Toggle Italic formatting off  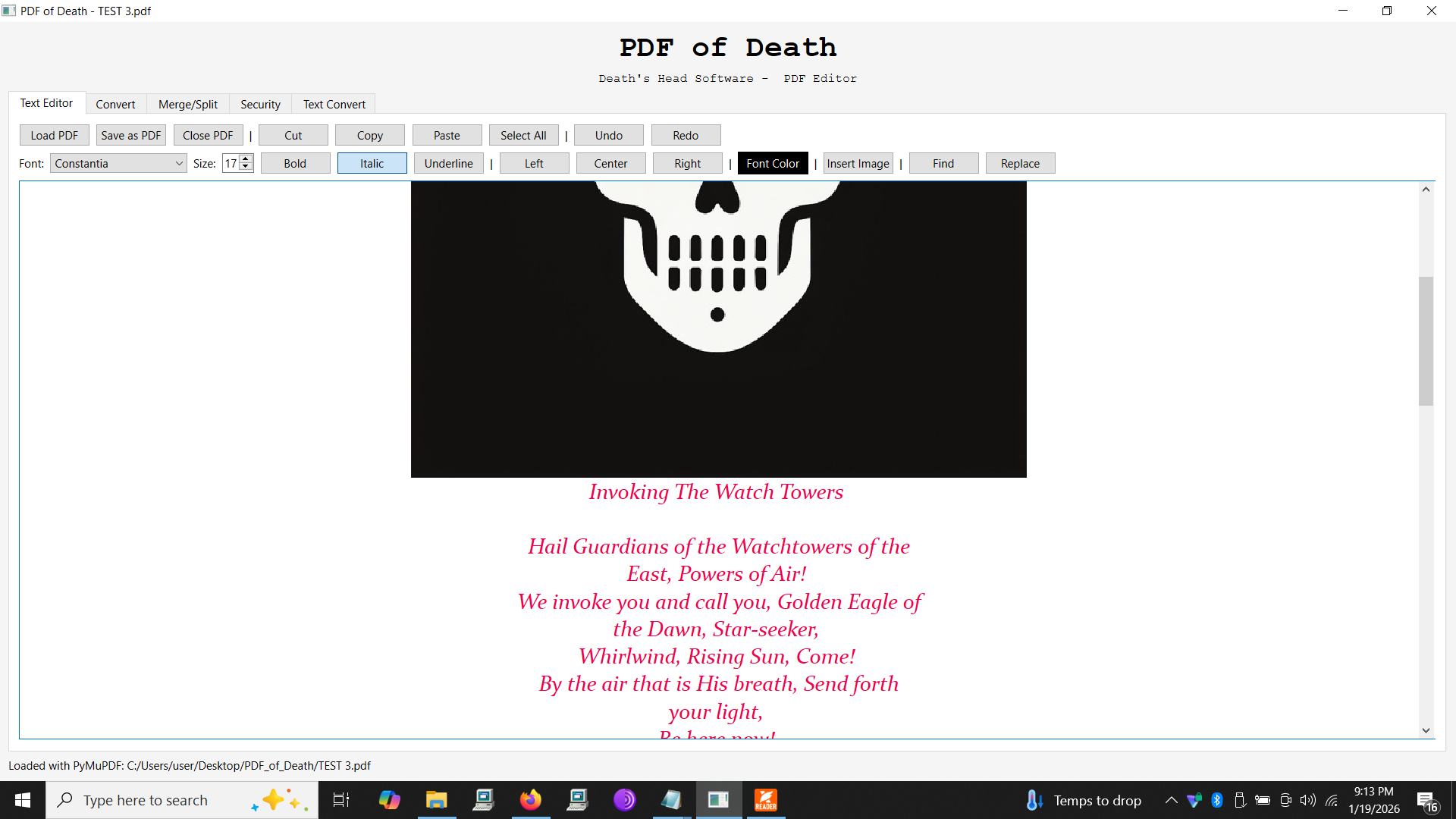click(372, 163)
